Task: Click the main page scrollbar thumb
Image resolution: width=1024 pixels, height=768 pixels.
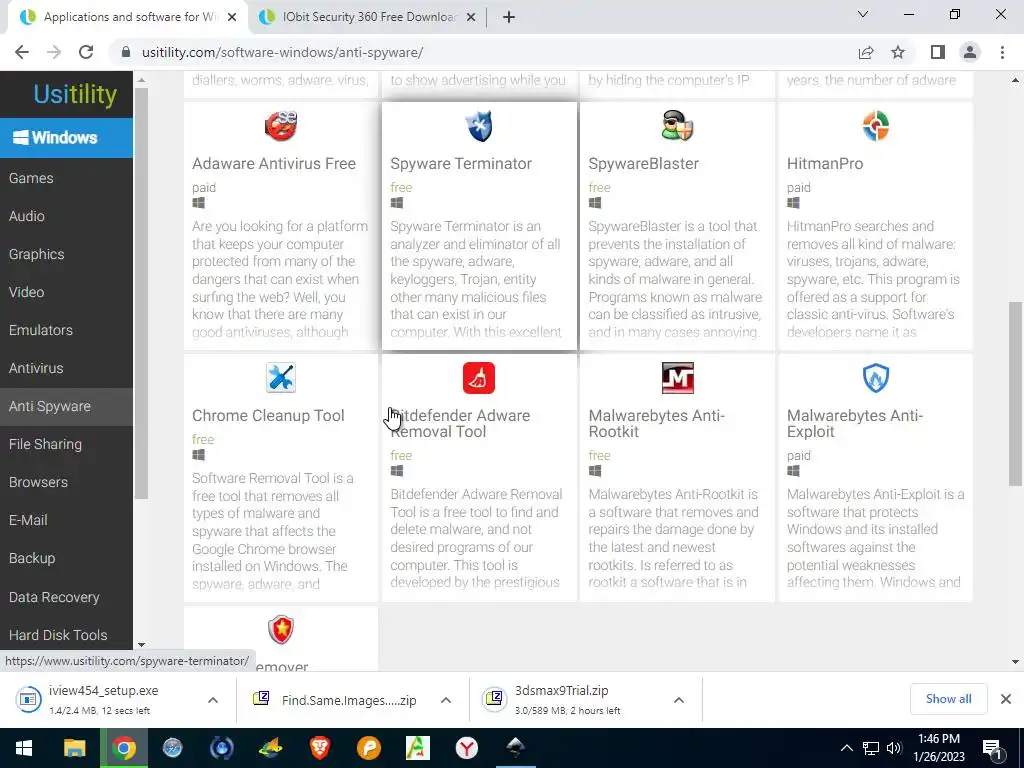Action: point(1015,394)
